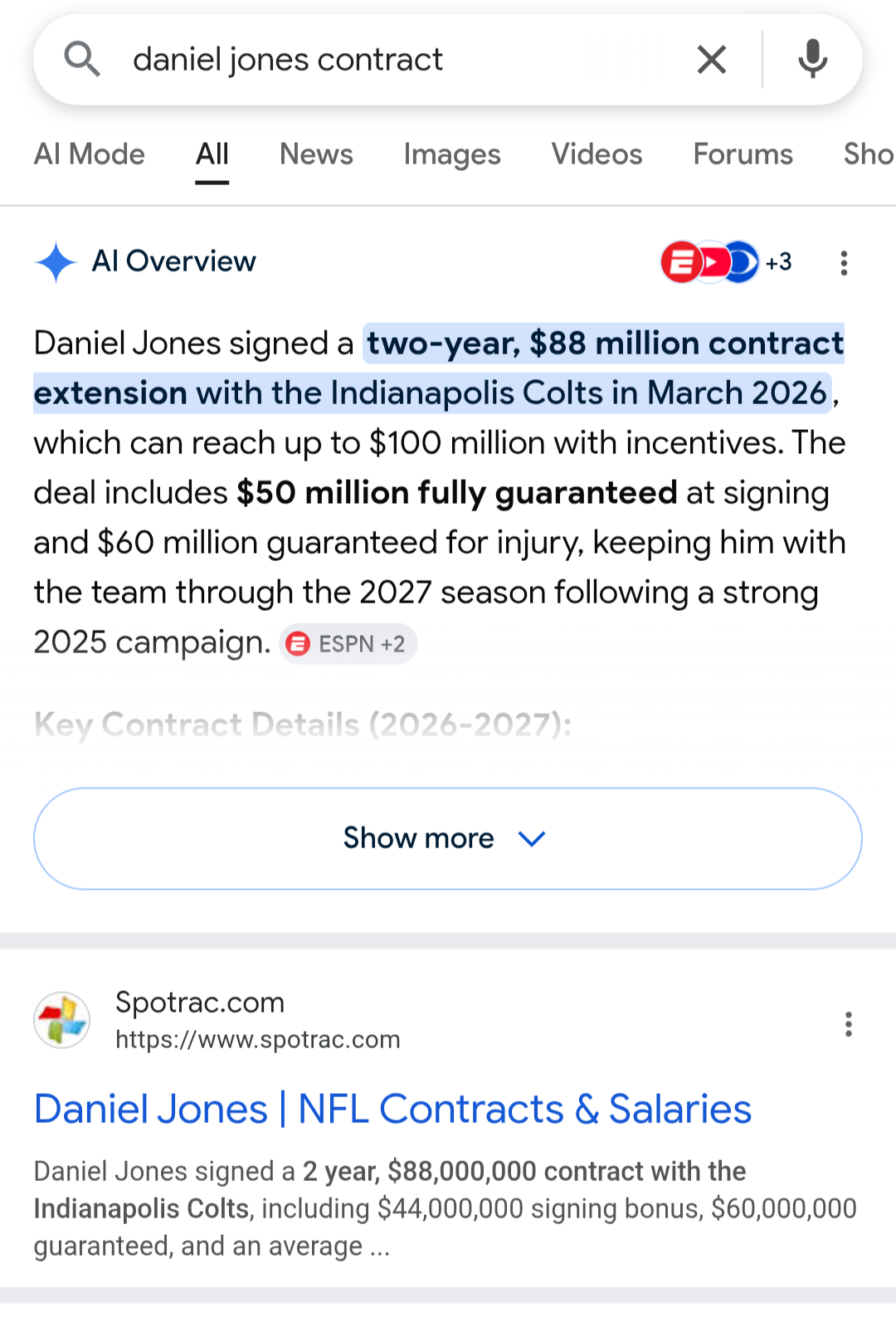This screenshot has height=1332, width=896.
Task: Click the AI Overview sparkle icon
Action: pos(56,262)
